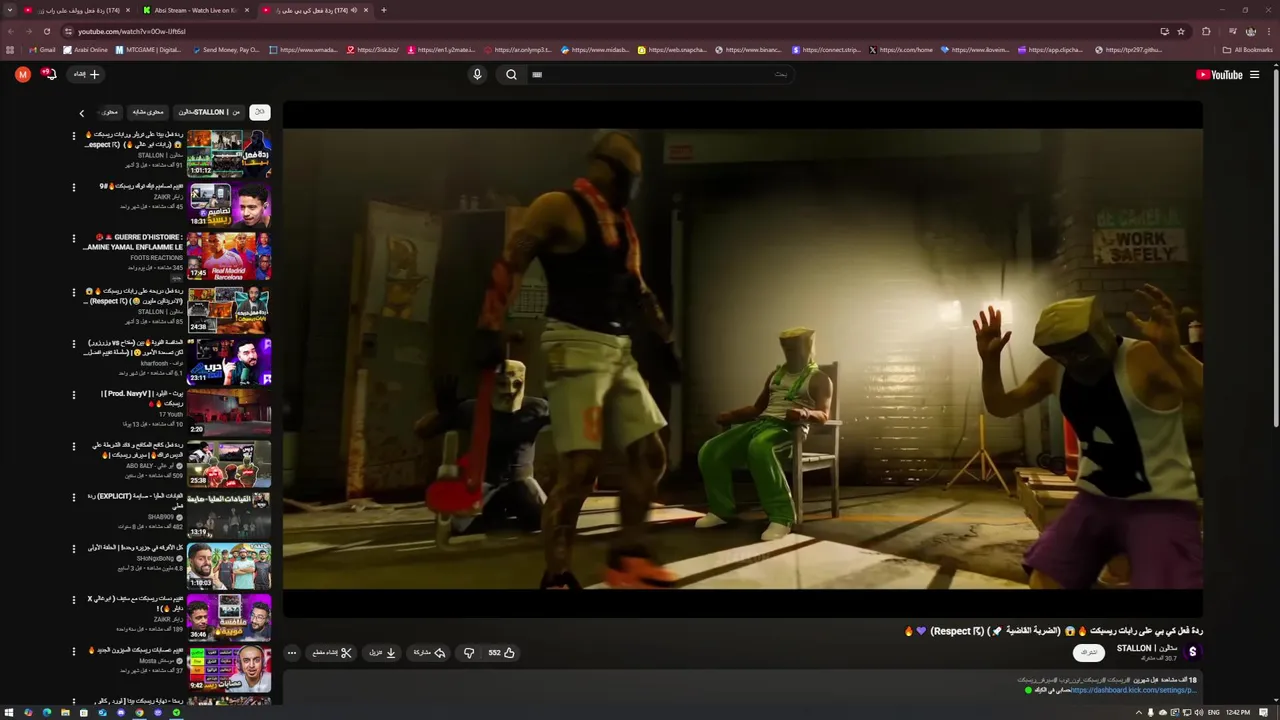Open the apps grid in bookmarks bar
Image resolution: width=1280 pixels, height=720 pixels.
click(x=10, y=50)
